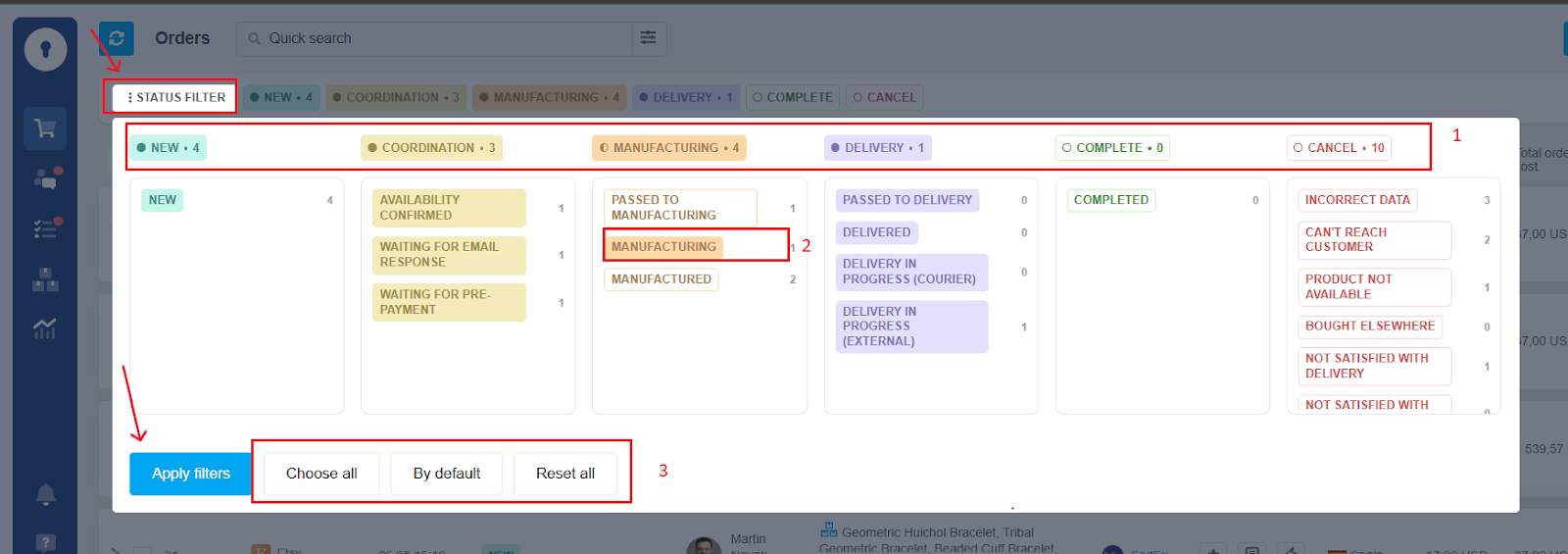Open the shopping cart section in sidebar

pyautogui.click(x=45, y=128)
